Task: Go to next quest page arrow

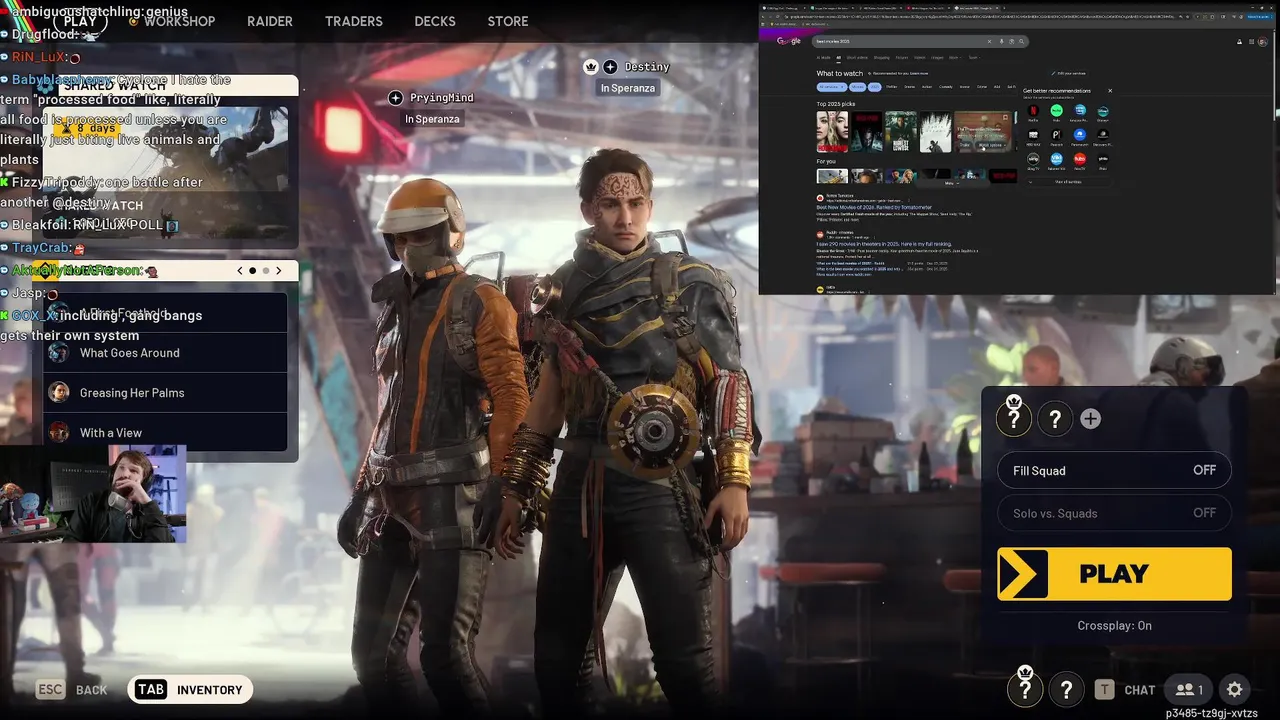Action: [279, 271]
